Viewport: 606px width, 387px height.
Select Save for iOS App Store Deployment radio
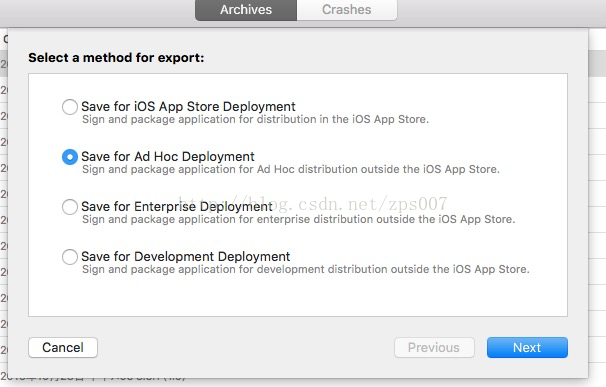click(x=70, y=107)
